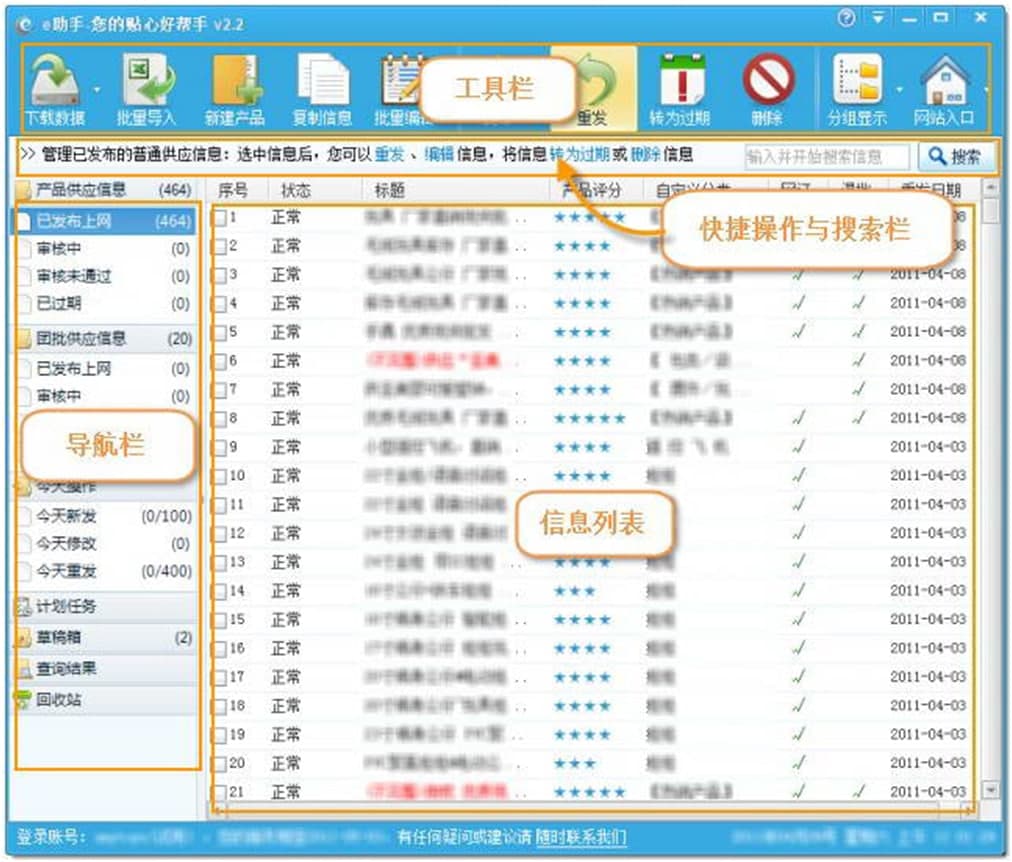Select 今天重发 (0/400) item
Viewport: 1012px width, 862px height.
(106, 571)
